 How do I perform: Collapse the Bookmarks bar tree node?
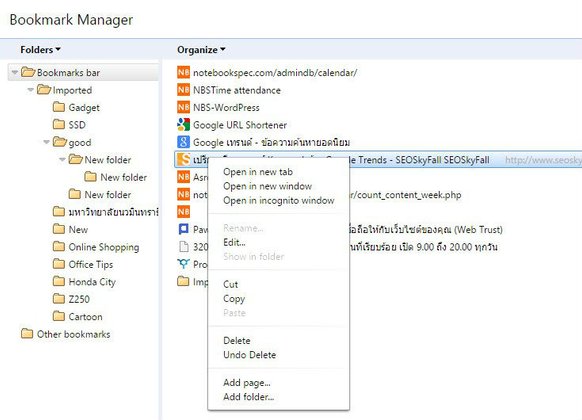point(14,72)
